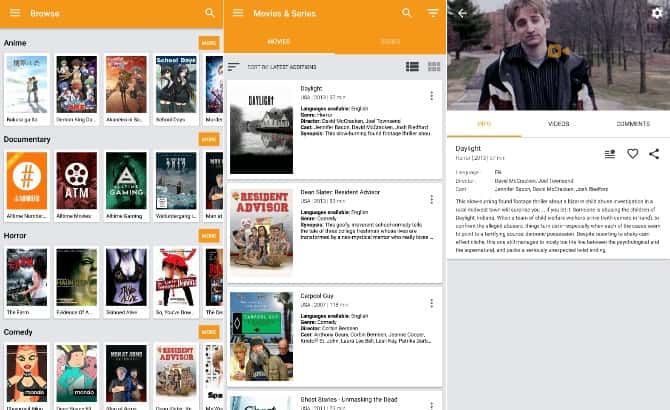Image resolution: width=670 pixels, height=410 pixels.
Task: Tap More button for Documentary category
Action: [x=209, y=140]
